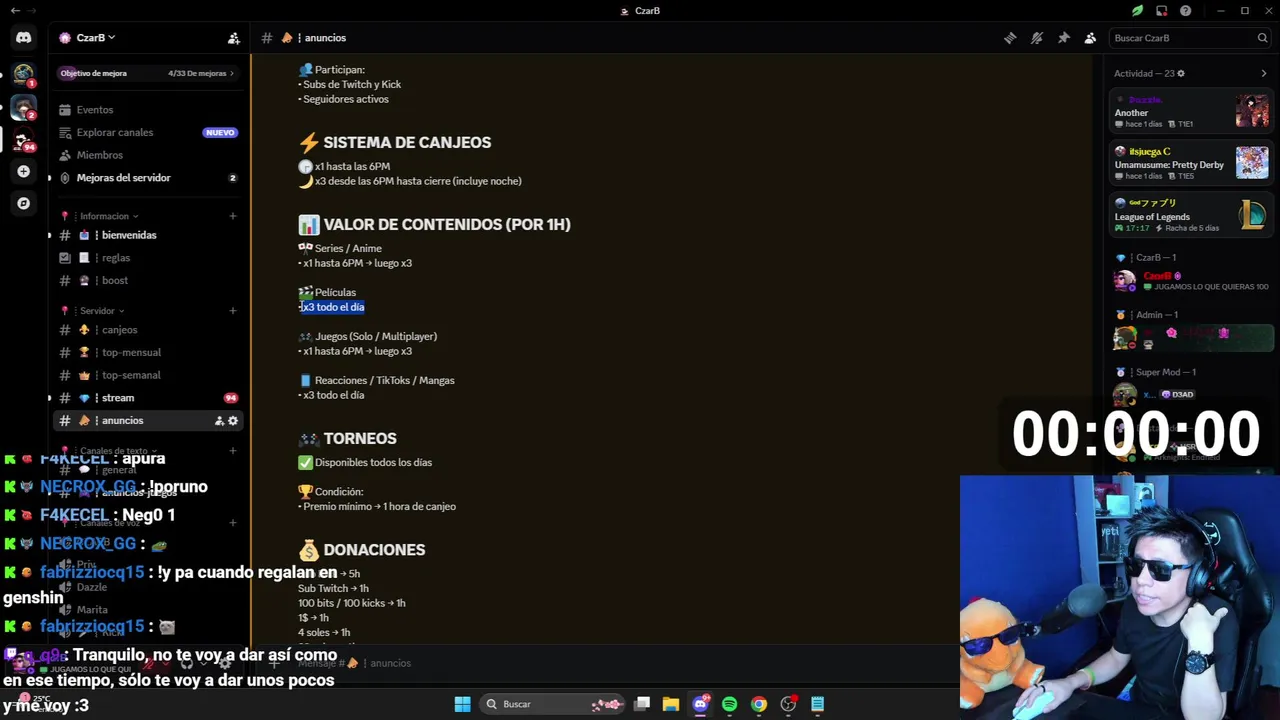The image size is (1280, 720).
Task: Toggle the member list icon
Action: click(x=1090, y=38)
